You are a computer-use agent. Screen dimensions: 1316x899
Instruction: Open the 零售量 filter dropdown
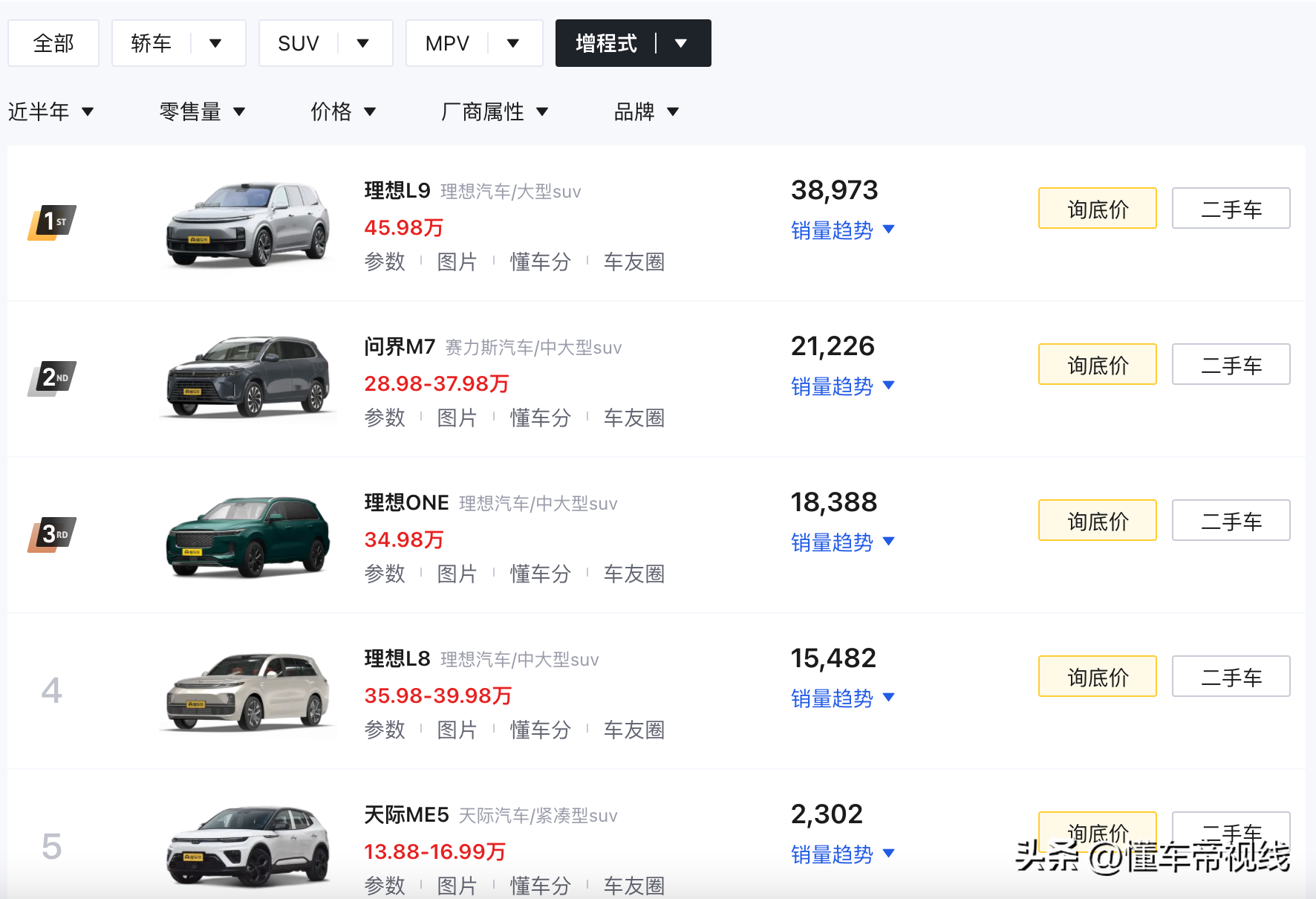pyautogui.click(x=202, y=111)
